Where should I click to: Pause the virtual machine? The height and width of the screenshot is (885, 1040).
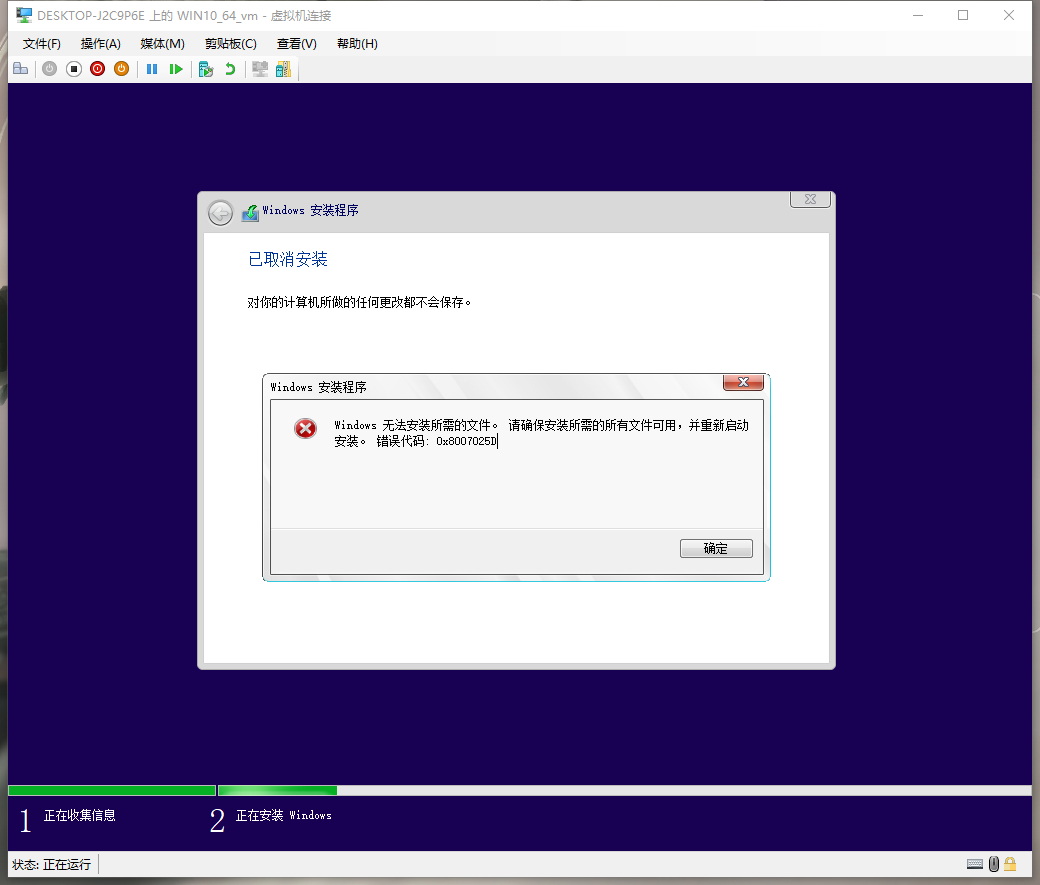152,69
